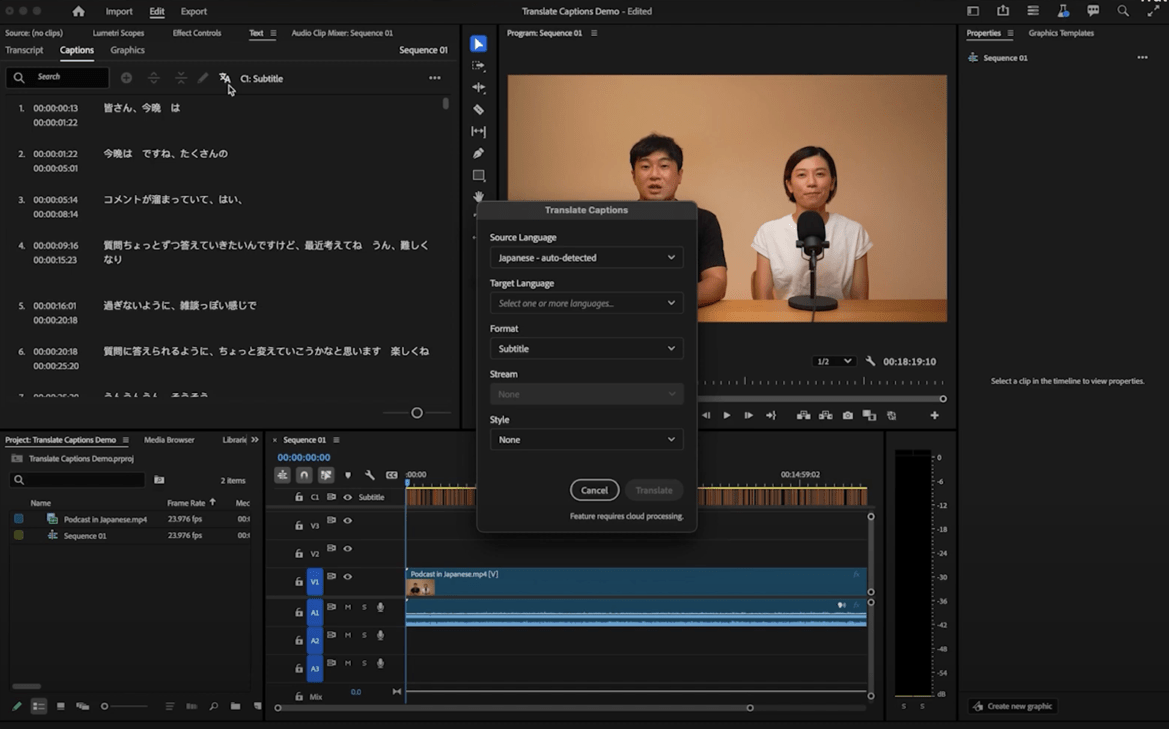Click the translate captions icon above the caption list
This screenshot has width=1169, height=729.
pyautogui.click(x=224, y=77)
